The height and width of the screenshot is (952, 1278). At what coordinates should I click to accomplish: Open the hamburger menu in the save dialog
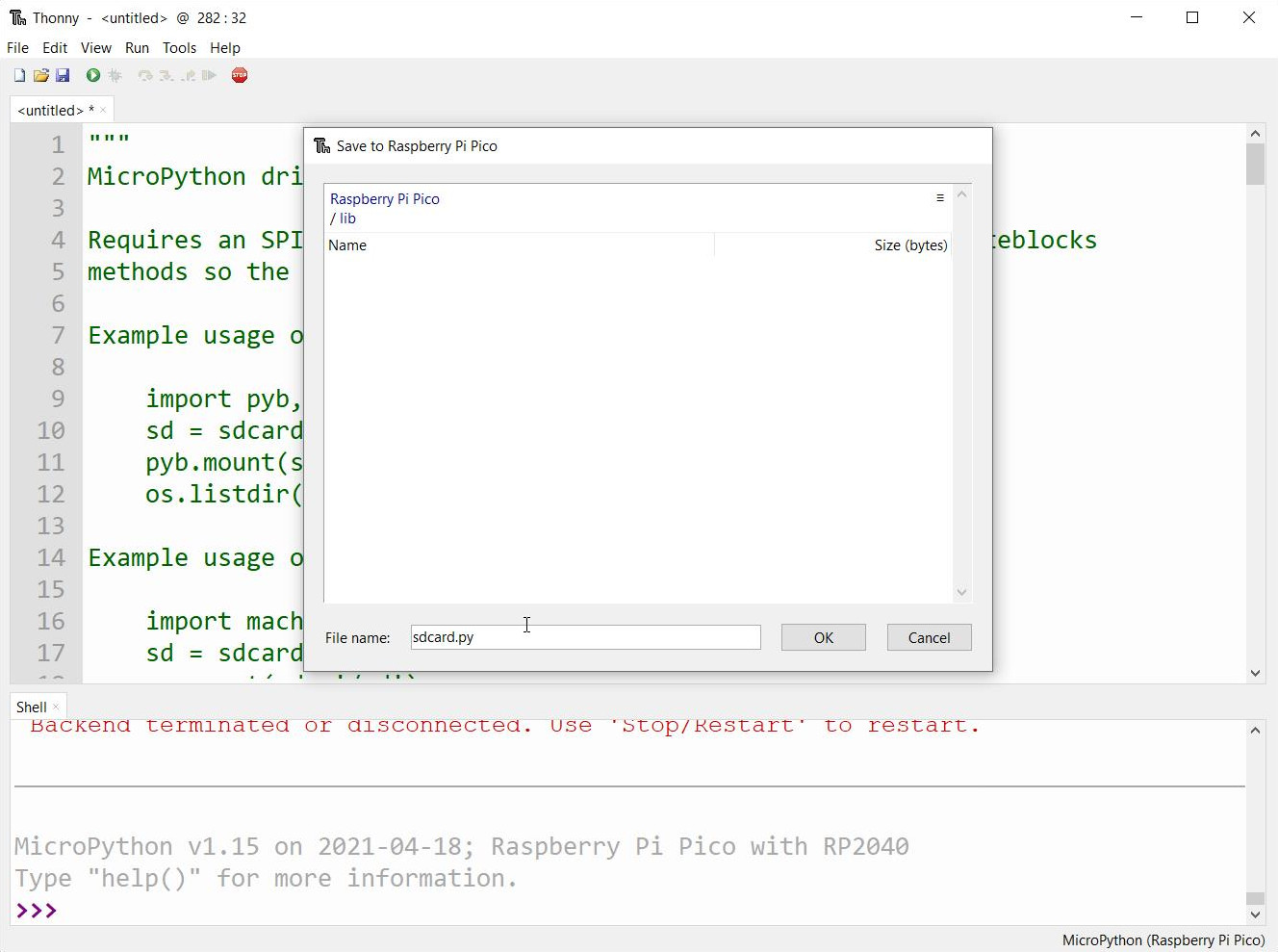point(940,197)
